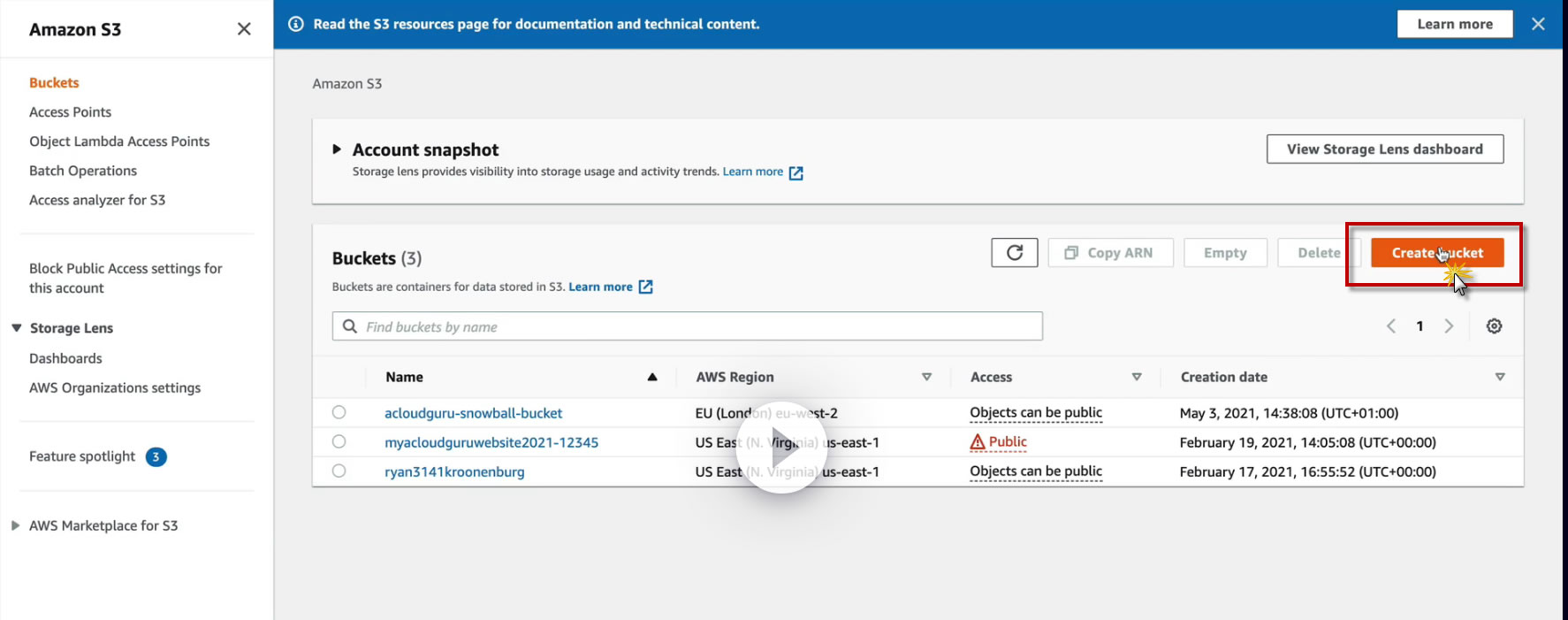Click the refresh buckets icon button
This screenshot has height=620, width=1568.
tap(1014, 253)
